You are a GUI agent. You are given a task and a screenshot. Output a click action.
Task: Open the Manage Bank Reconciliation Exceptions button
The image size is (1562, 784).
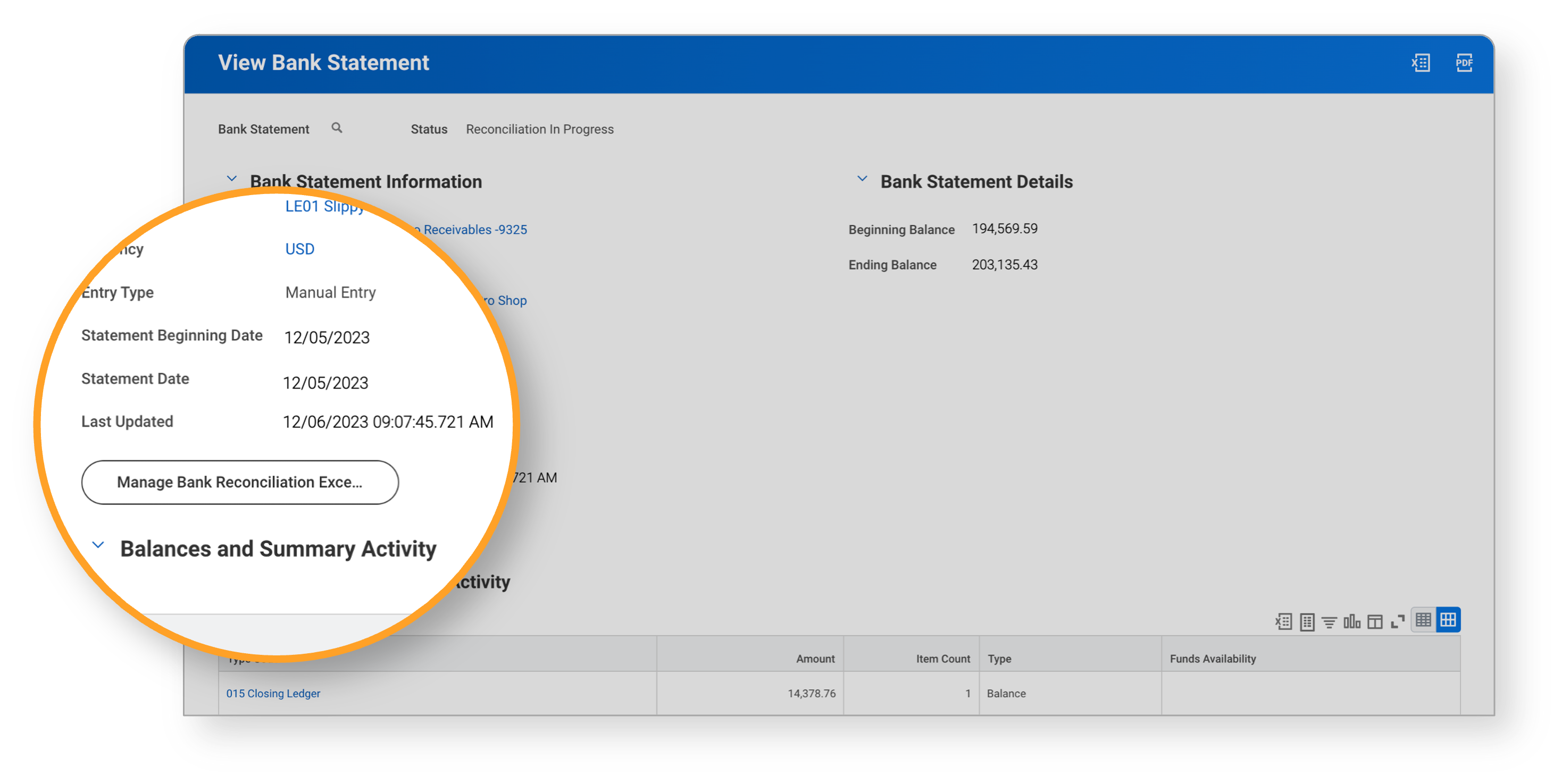(240, 482)
